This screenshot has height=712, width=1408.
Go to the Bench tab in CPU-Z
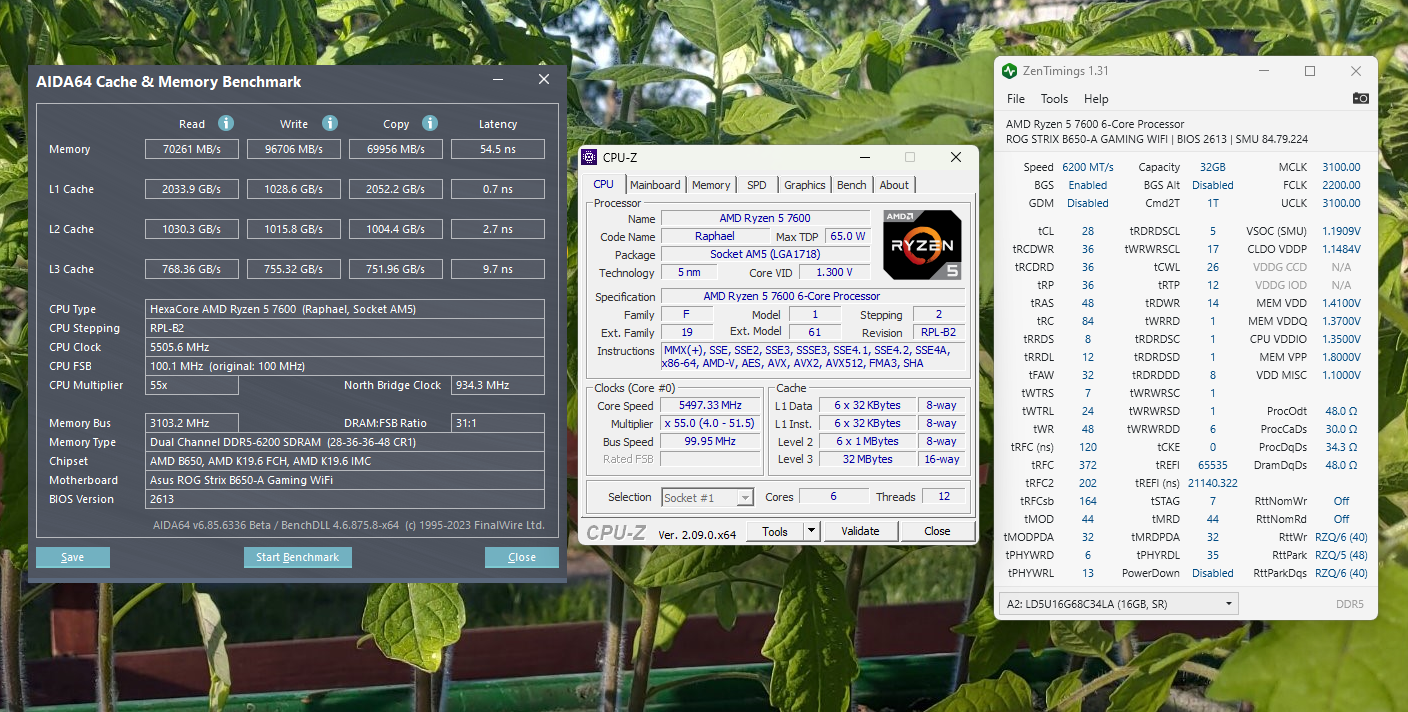(852, 185)
